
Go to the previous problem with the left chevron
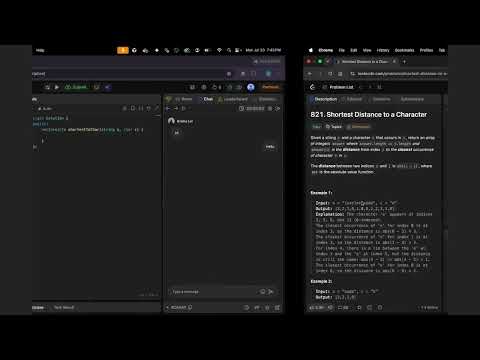361,87
